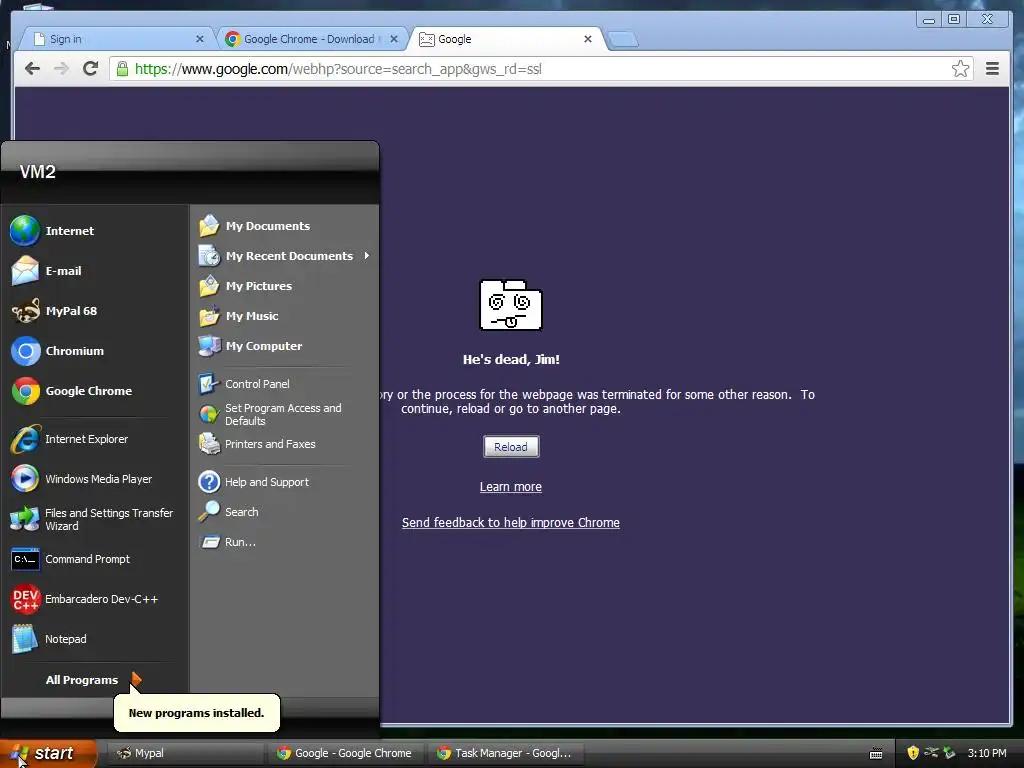The width and height of the screenshot is (1024, 768).
Task: Open Control Panel
Action: pos(285,384)
